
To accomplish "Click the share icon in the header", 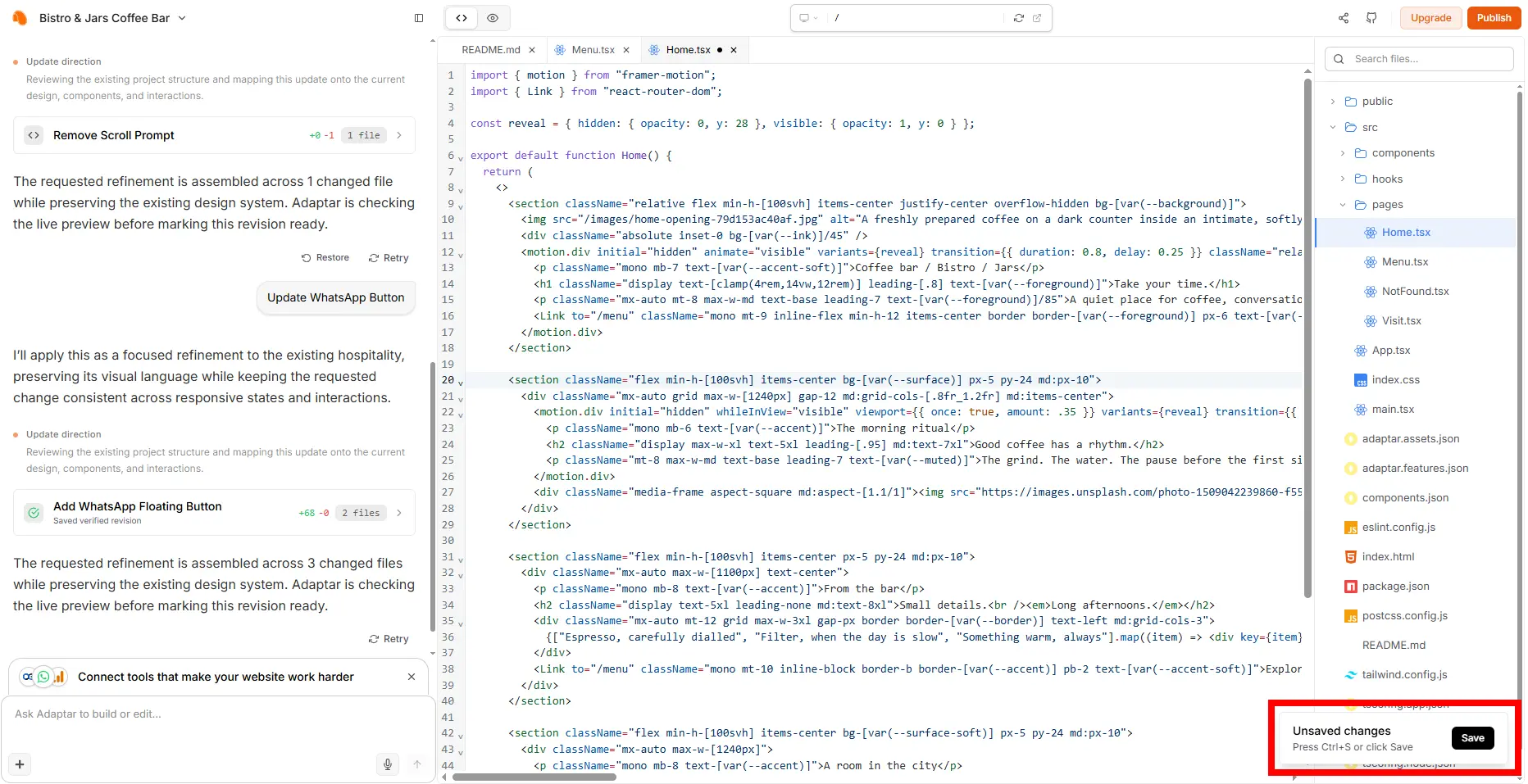I will point(1344,18).
